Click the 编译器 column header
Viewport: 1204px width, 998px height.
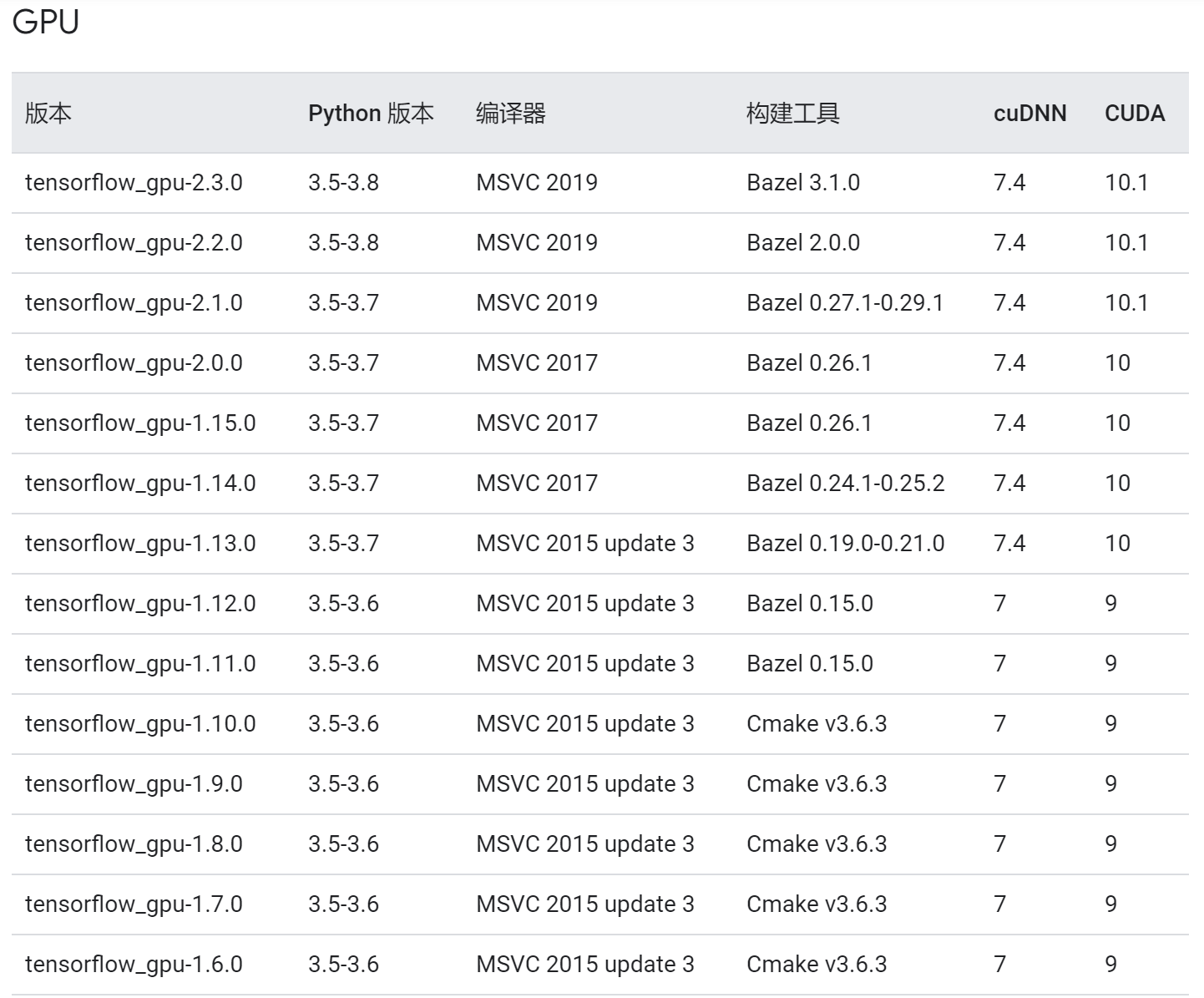[511, 114]
